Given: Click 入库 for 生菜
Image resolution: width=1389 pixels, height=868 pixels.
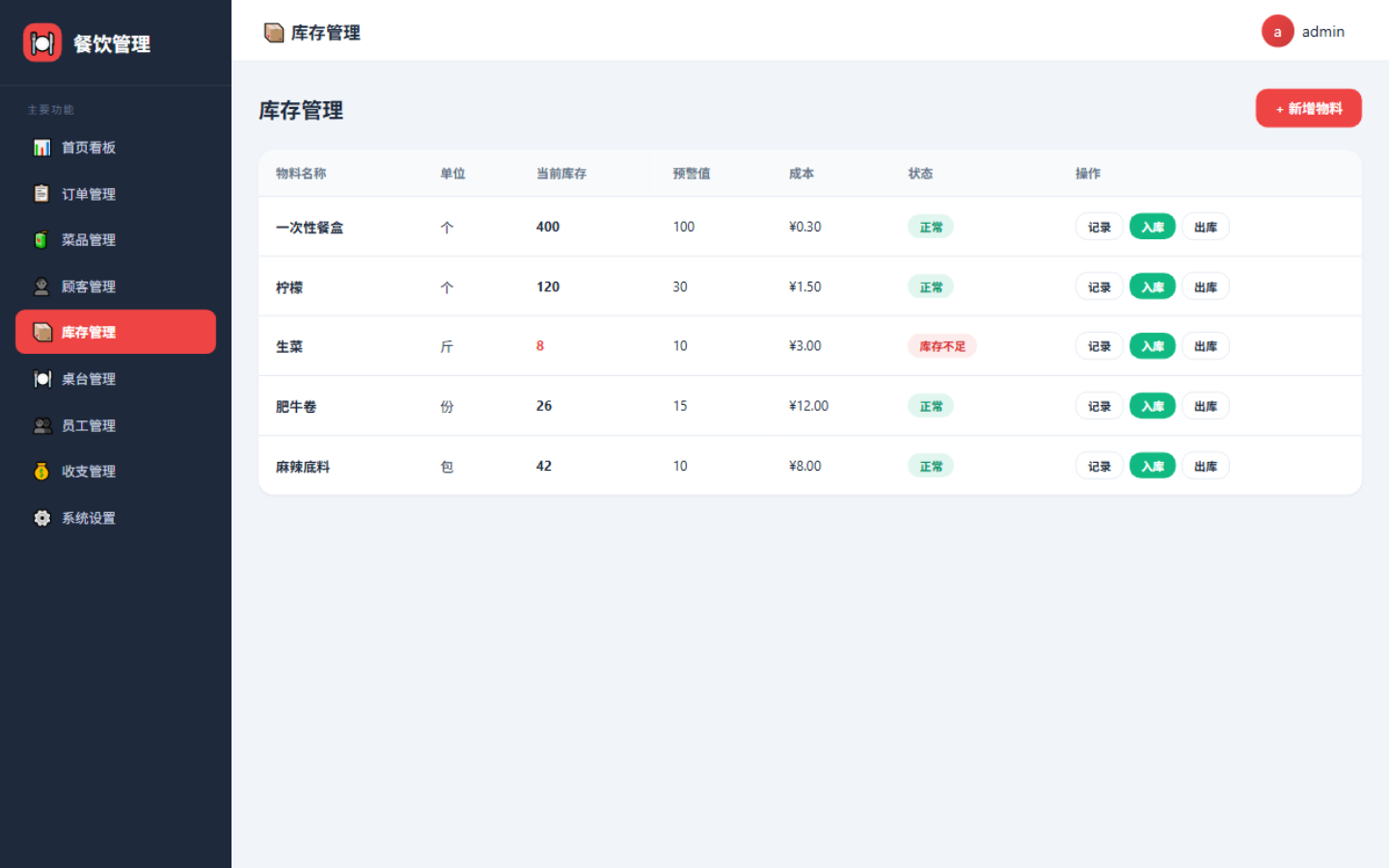Looking at the screenshot, I should point(1152,346).
